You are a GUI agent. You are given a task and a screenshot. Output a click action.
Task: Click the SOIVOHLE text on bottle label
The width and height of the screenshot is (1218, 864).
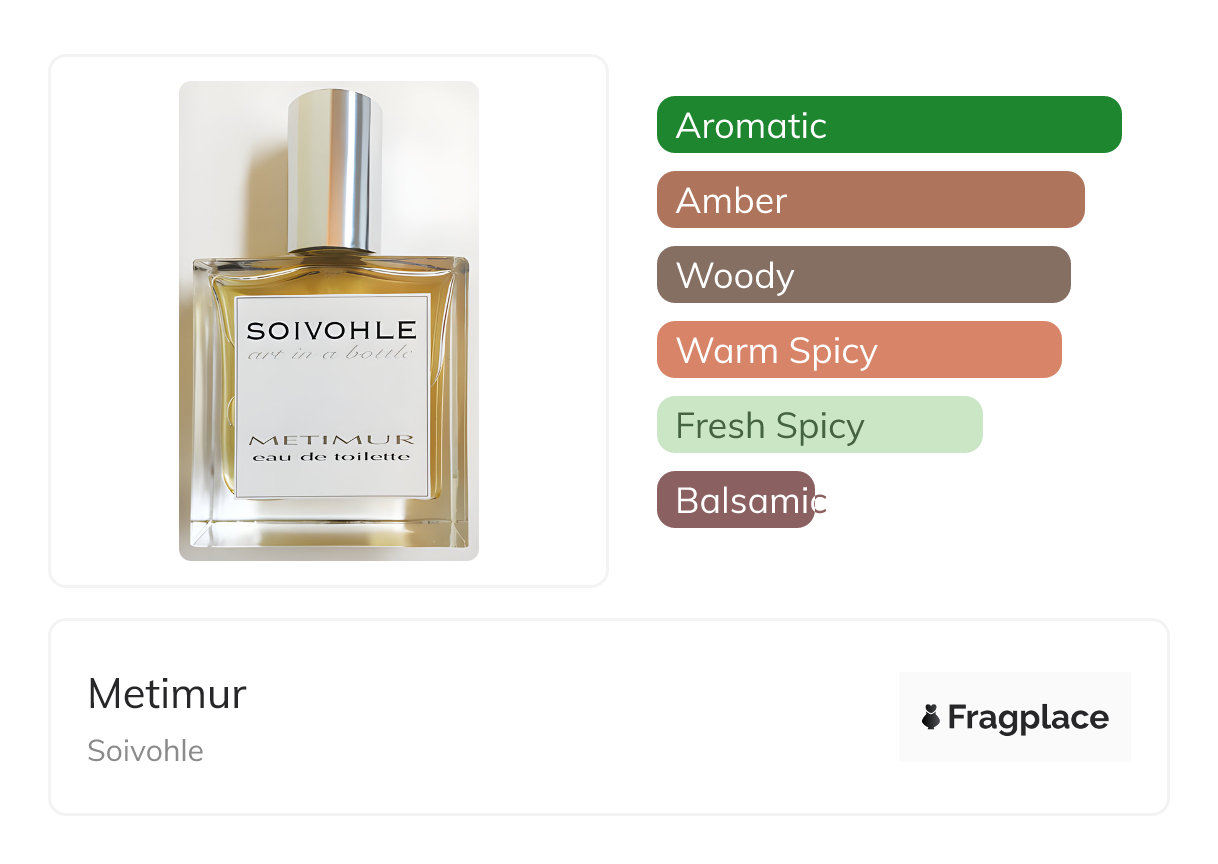(332, 330)
